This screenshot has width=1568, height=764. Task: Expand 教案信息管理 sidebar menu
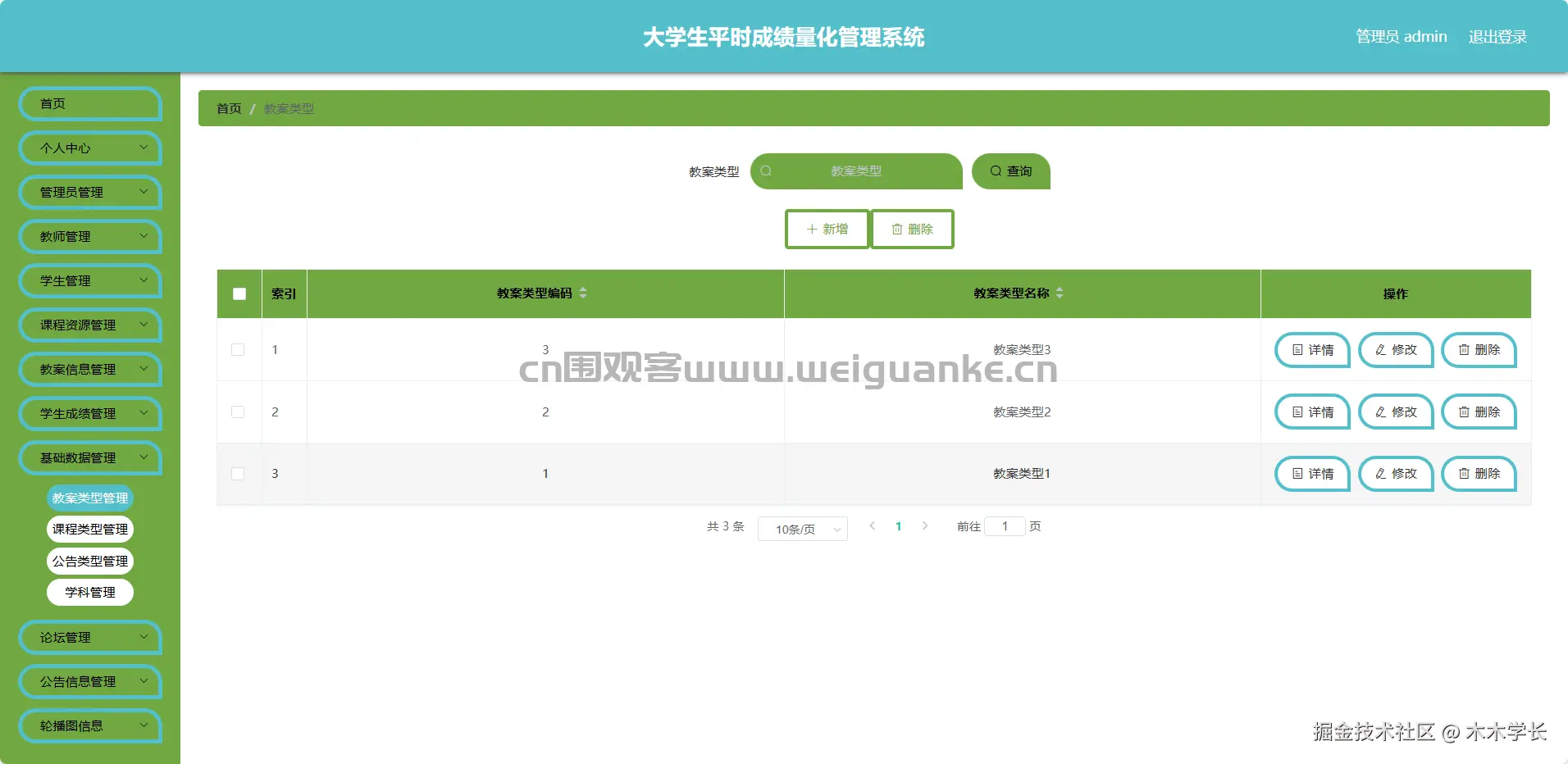click(90, 370)
